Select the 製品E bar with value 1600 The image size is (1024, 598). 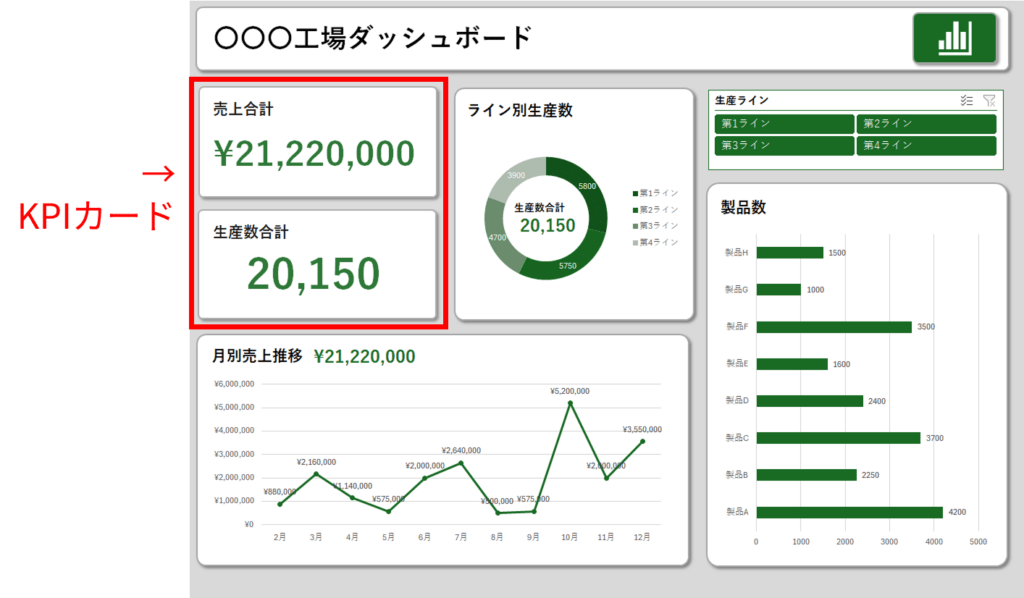792,364
